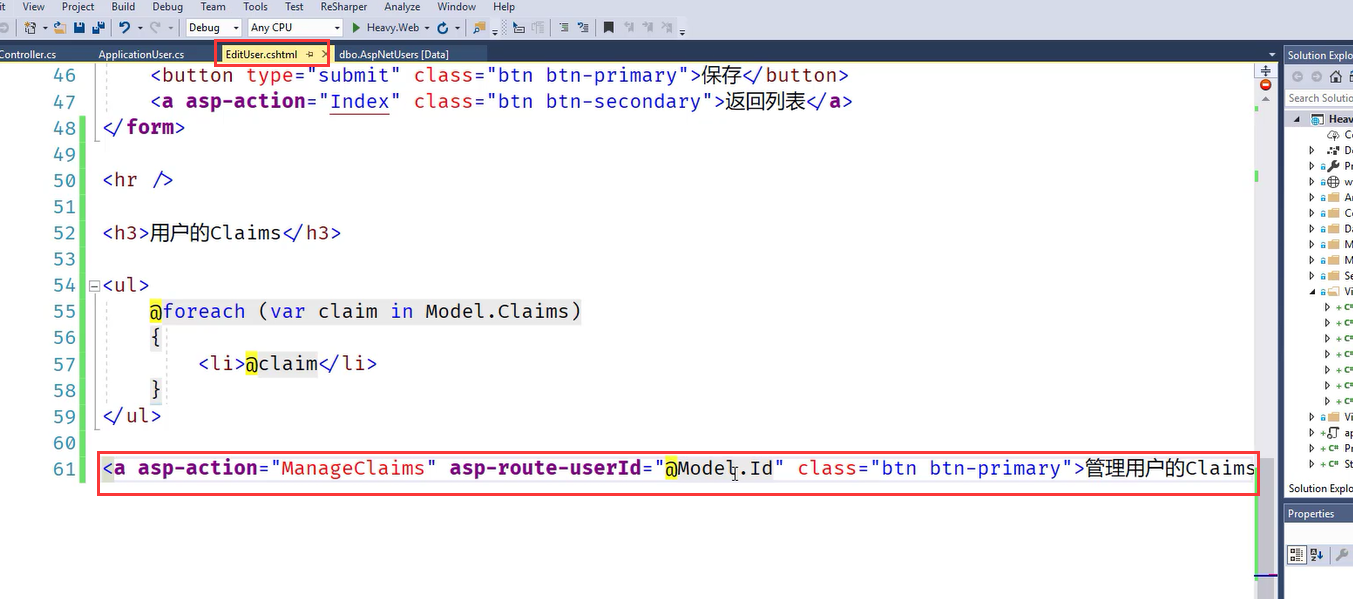1353x599 pixels.
Task: Click the "Index" asp-action value on line 47
Action: click(360, 101)
